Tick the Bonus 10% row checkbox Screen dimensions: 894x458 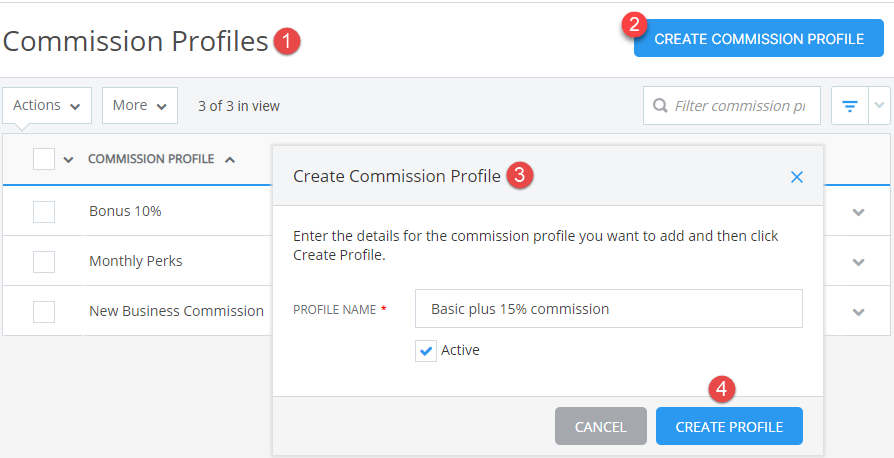pos(44,212)
